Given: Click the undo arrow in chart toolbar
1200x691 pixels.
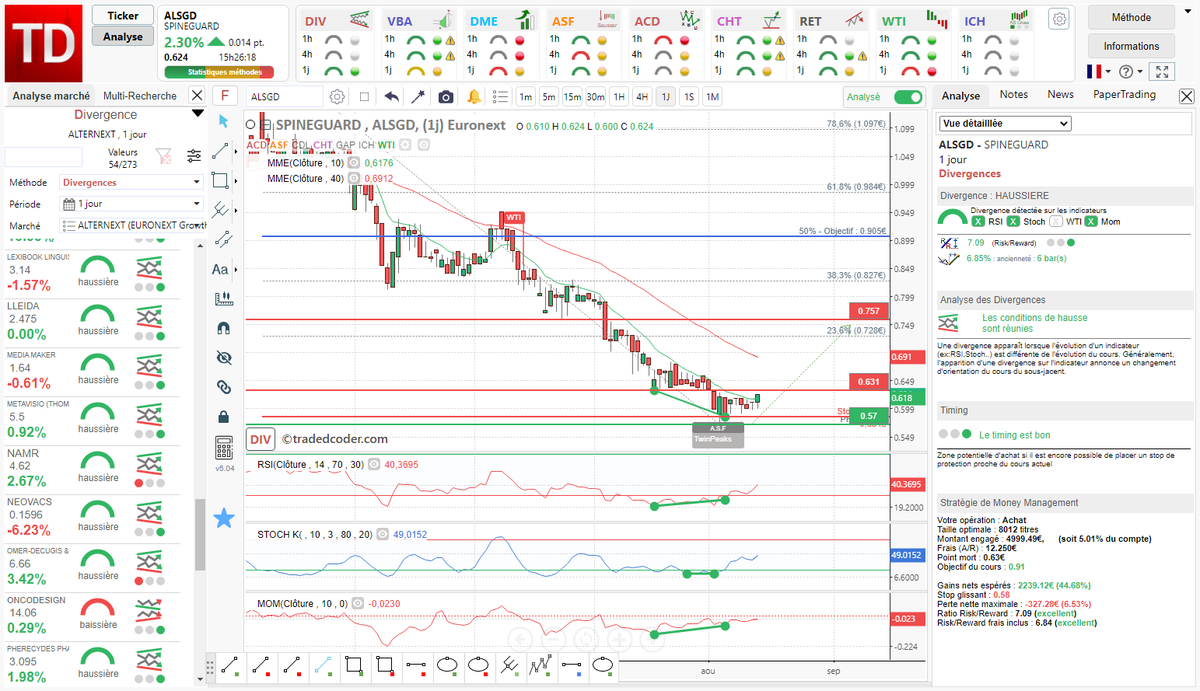Looking at the screenshot, I should click(391, 97).
